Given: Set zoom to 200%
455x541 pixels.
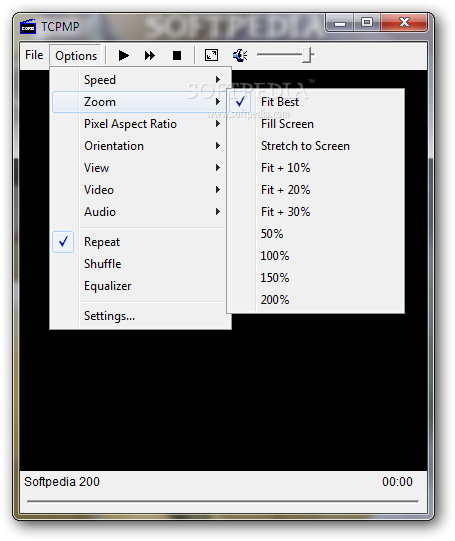Looking at the screenshot, I should [x=316, y=300].
